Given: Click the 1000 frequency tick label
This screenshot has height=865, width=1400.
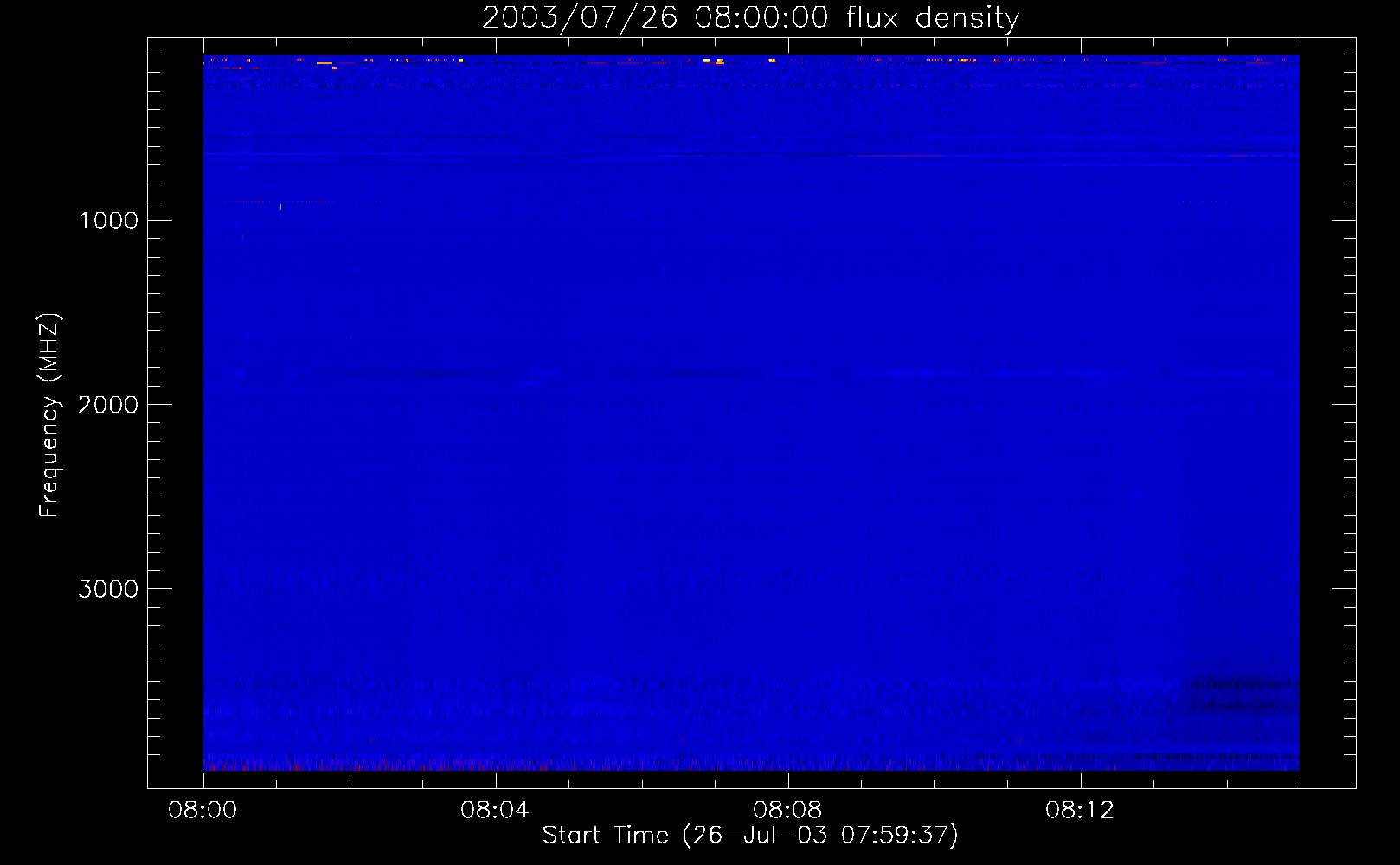Looking at the screenshot, I should [108, 221].
